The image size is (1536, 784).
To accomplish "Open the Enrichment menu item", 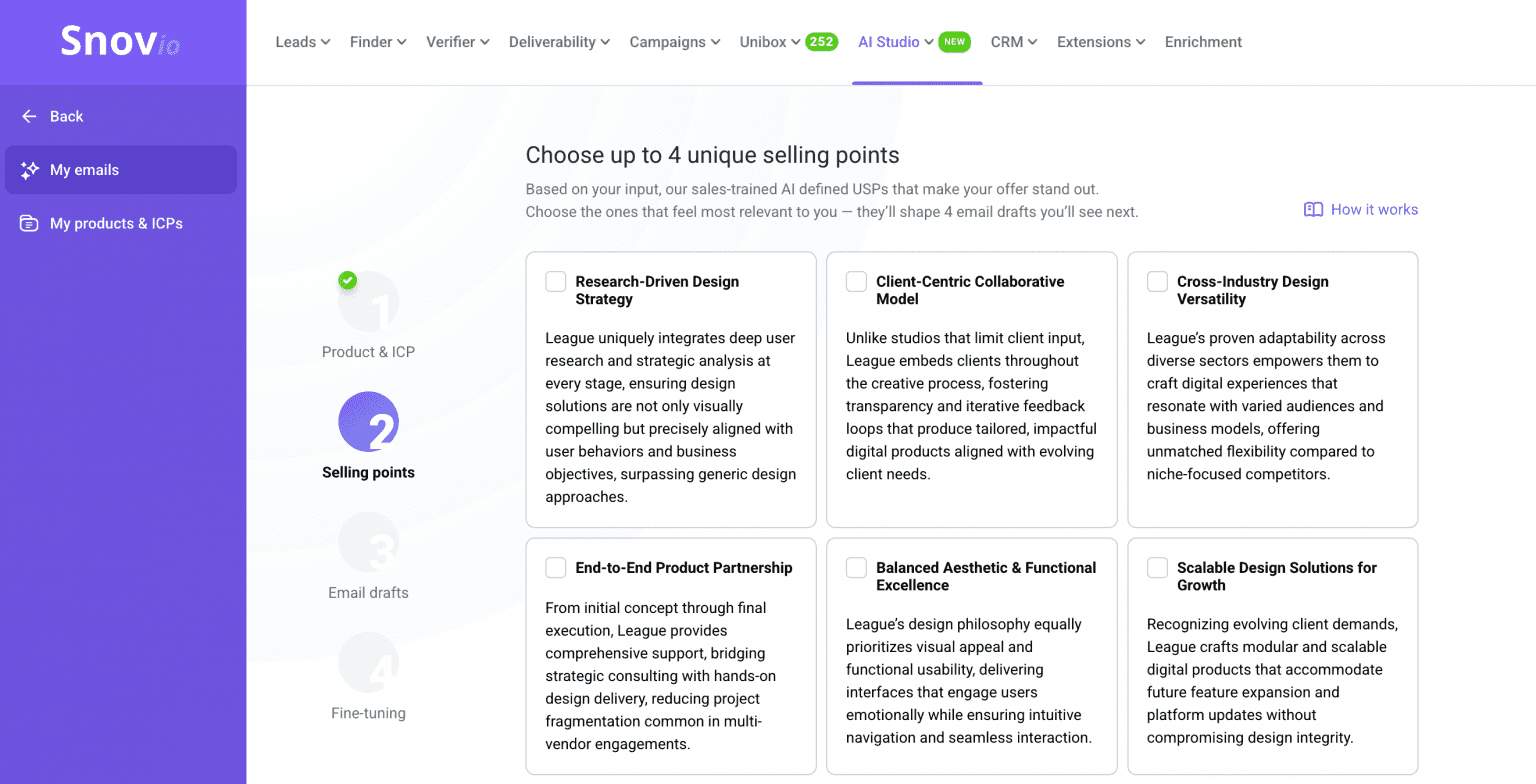I will click(x=1203, y=42).
